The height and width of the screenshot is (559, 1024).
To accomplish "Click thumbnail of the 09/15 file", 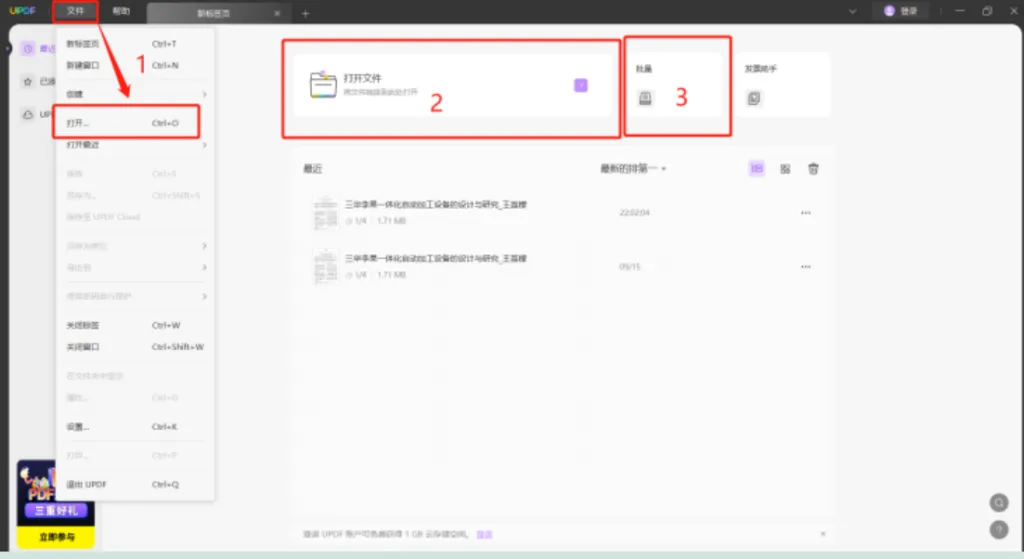I will (x=325, y=266).
